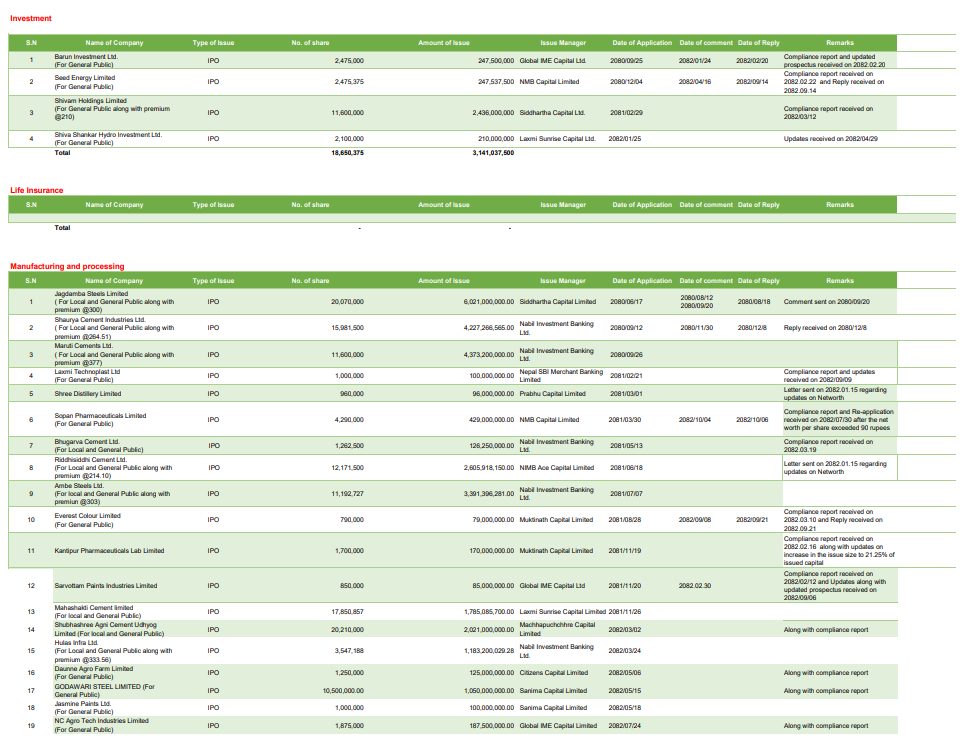Click the Manufacturing and processing section heading
969x744 pixels.
(67, 267)
